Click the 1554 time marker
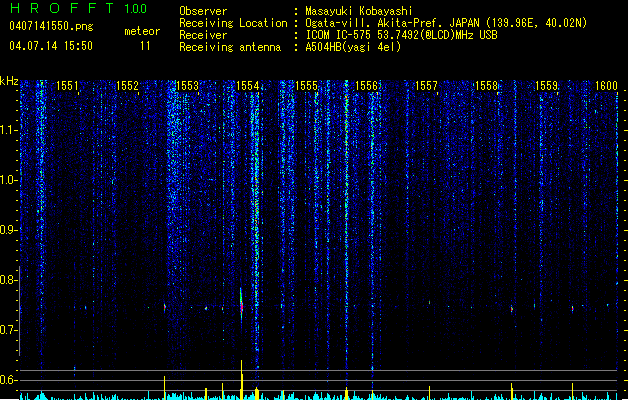 coord(248,86)
